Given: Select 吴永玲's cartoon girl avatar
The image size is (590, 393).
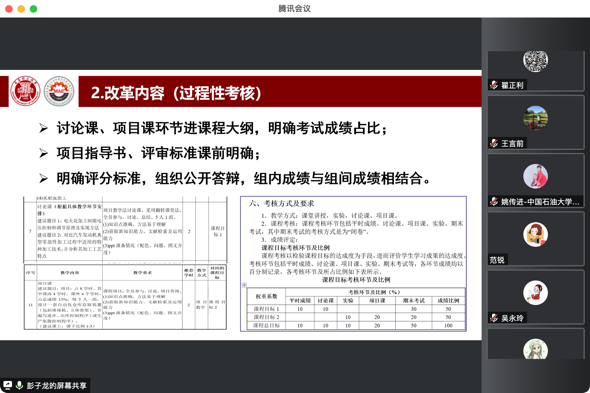Looking at the screenshot, I should (x=535, y=292).
